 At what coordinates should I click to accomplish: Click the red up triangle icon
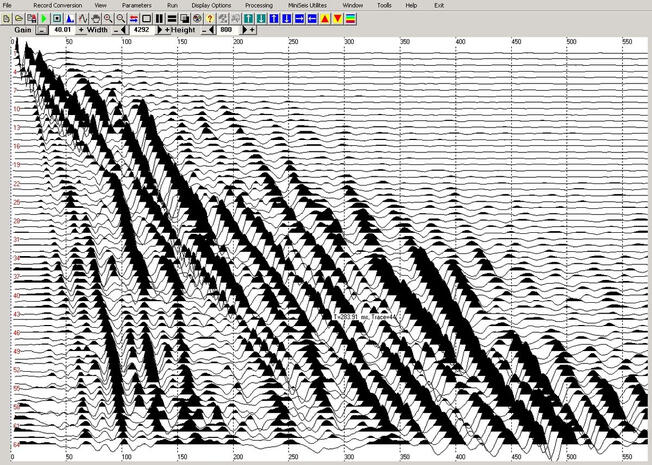(324, 18)
